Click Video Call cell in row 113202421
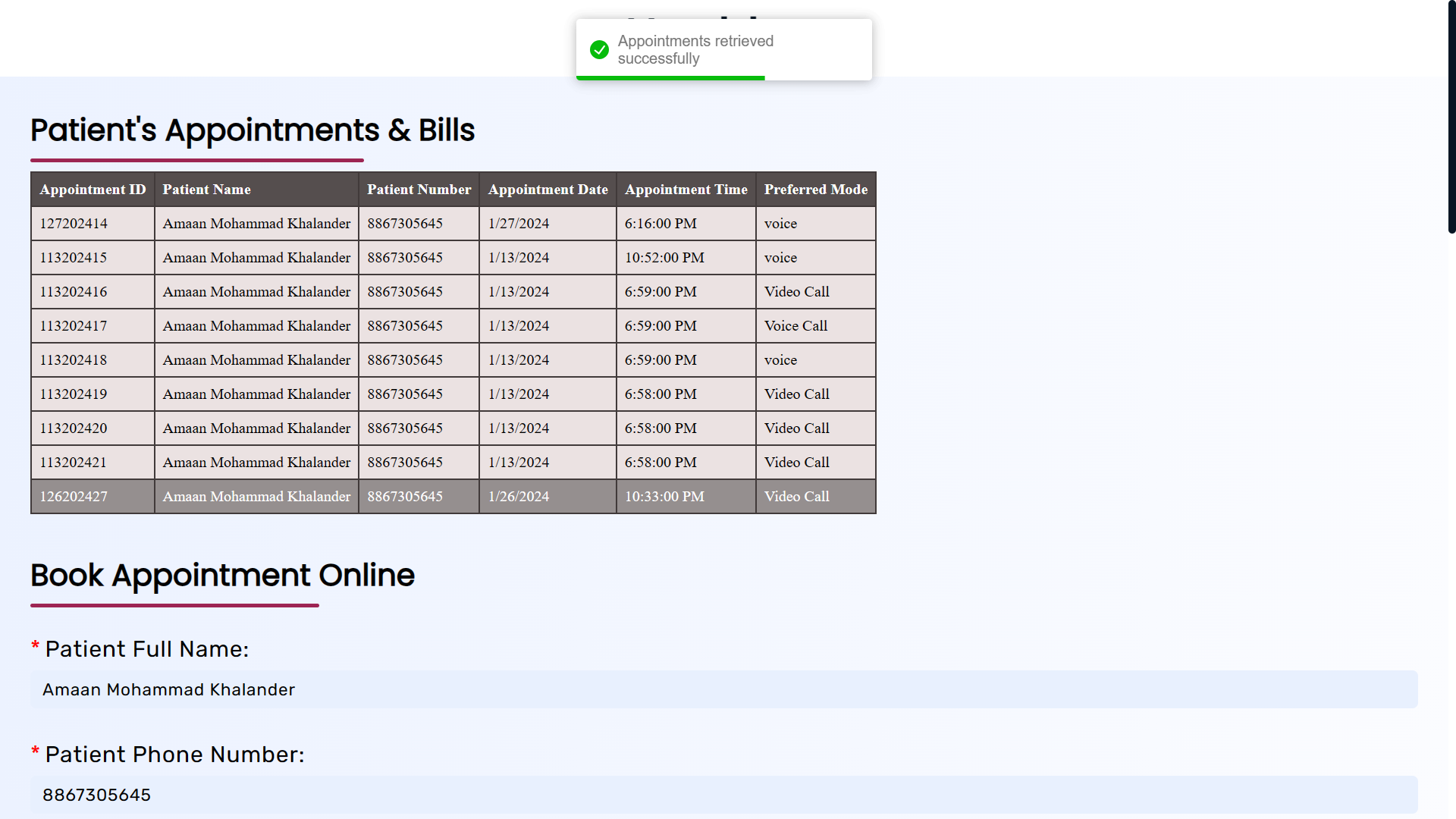1456x819 pixels. point(796,463)
